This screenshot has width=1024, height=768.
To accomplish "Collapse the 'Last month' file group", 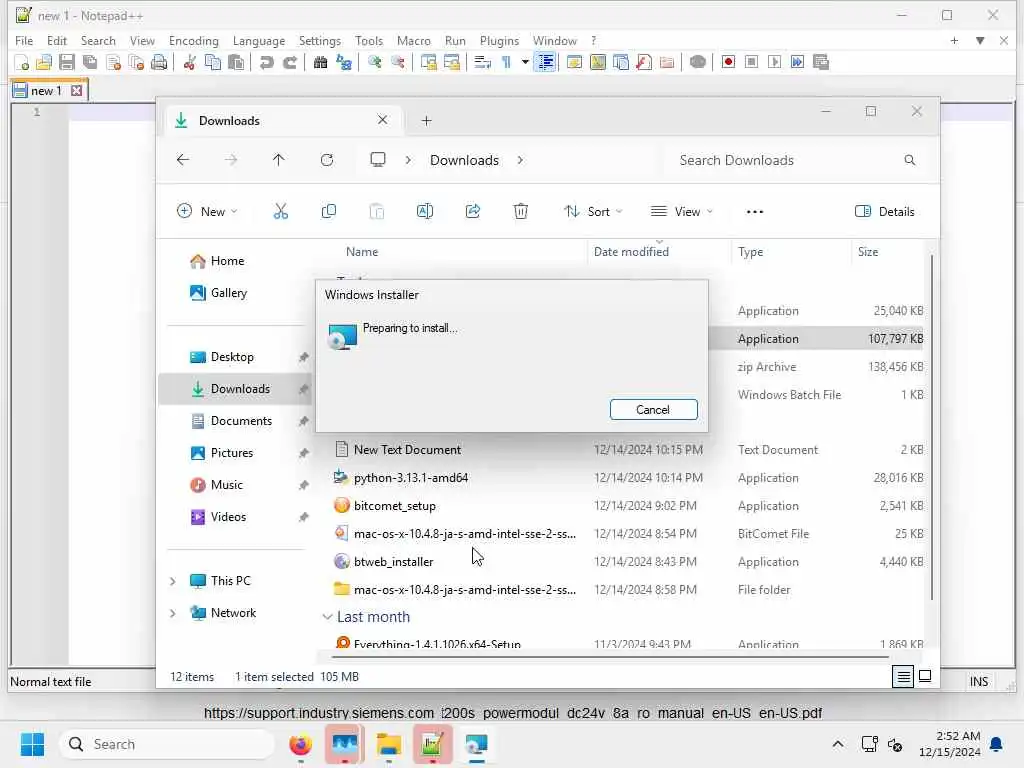I will click(327, 616).
